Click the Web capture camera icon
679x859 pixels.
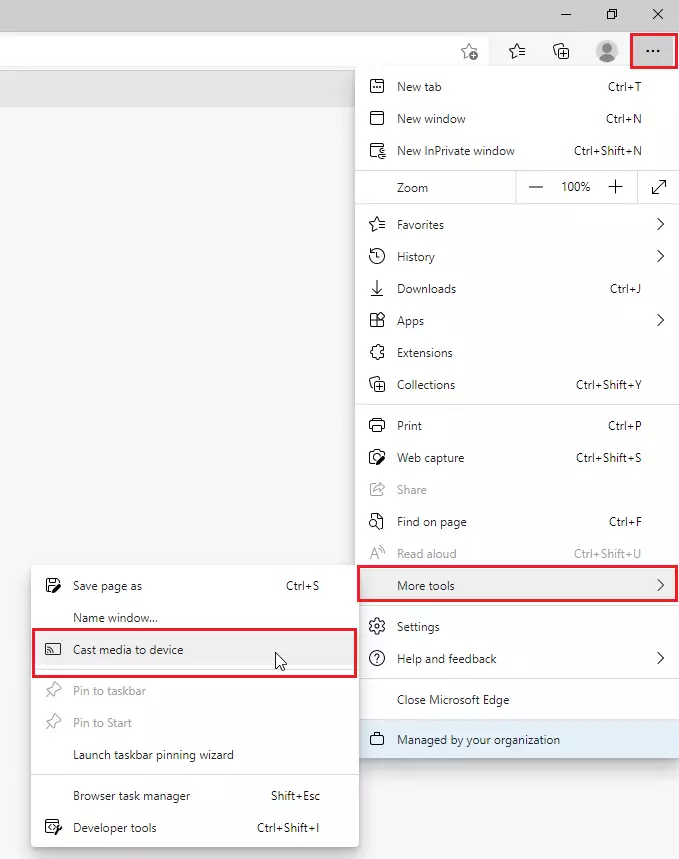[377, 457]
